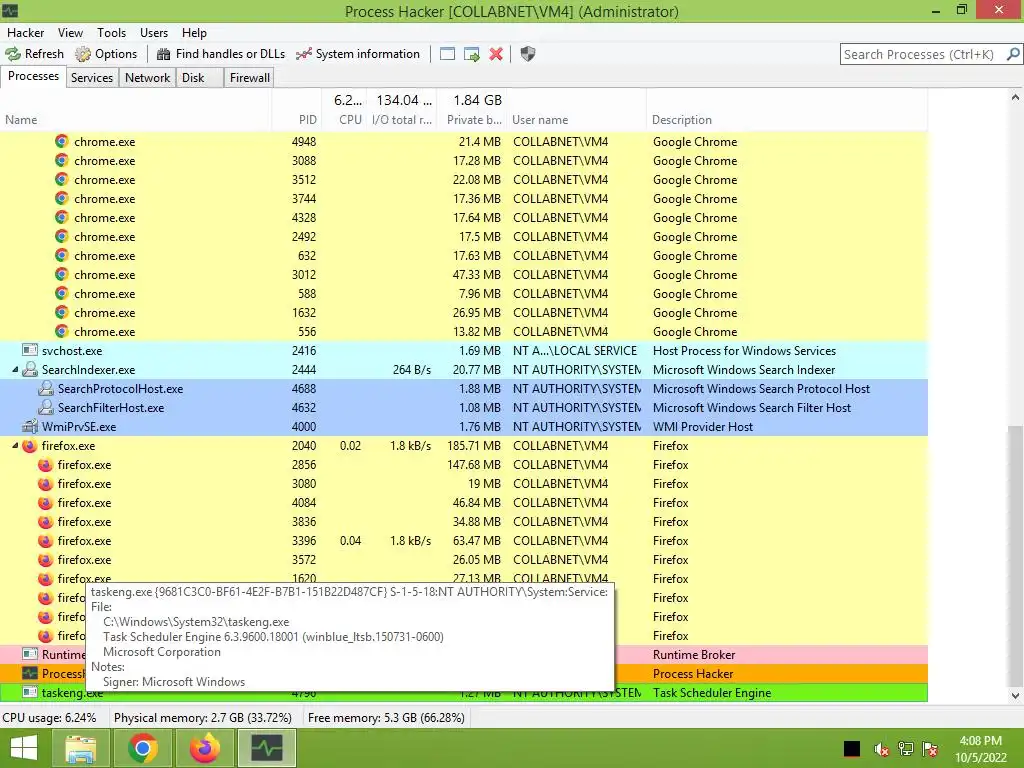Click the shield icon in toolbar
This screenshot has height=768, width=1024.
(x=528, y=54)
